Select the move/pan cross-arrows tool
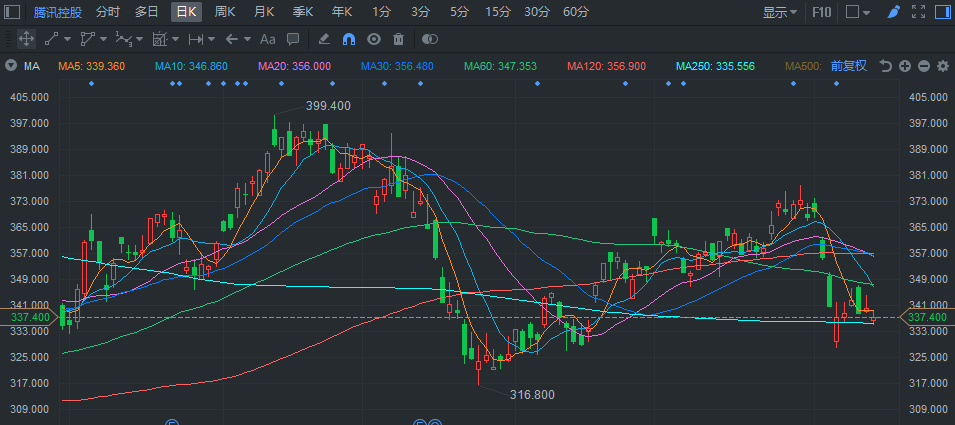 tap(26, 39)
